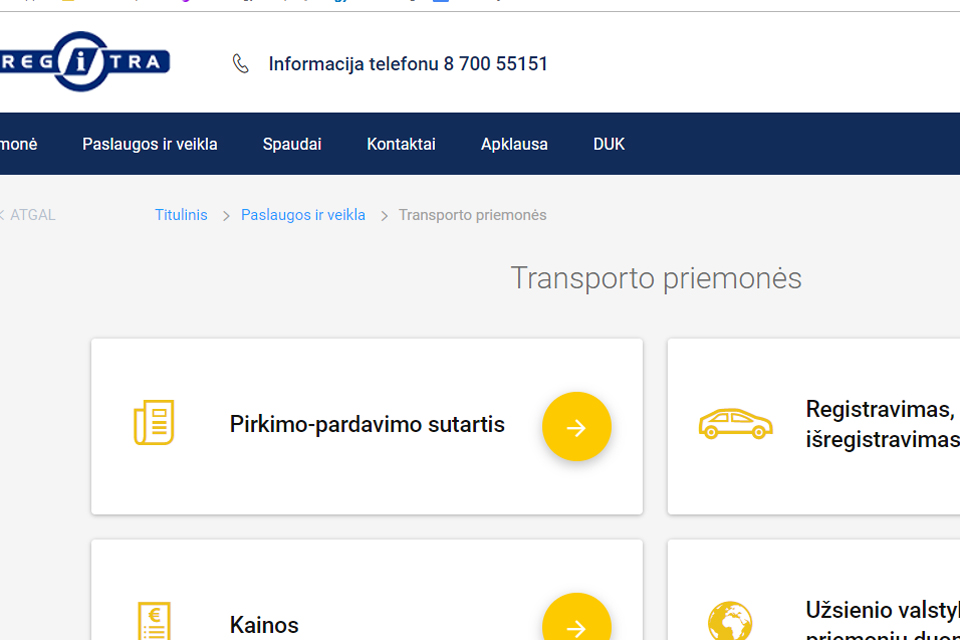The width and height of the screenshot is (960, 640).
Task: Go back using the ATGAL link
Action: click(x=30, y=215)
